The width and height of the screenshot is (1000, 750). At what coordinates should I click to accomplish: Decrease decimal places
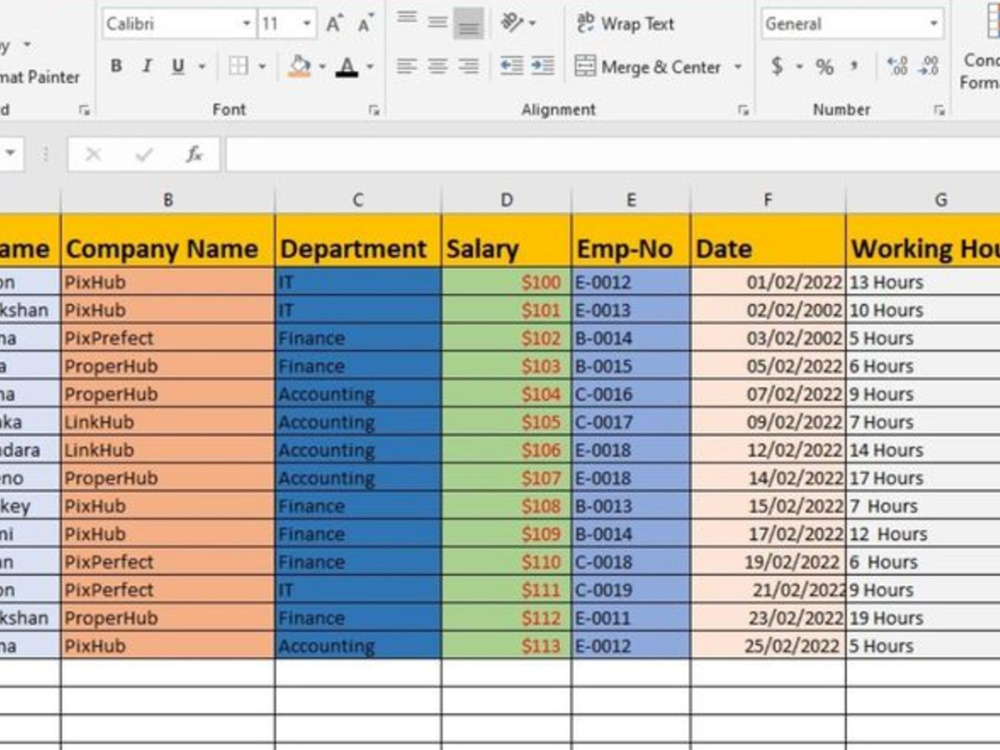(929, 66)
